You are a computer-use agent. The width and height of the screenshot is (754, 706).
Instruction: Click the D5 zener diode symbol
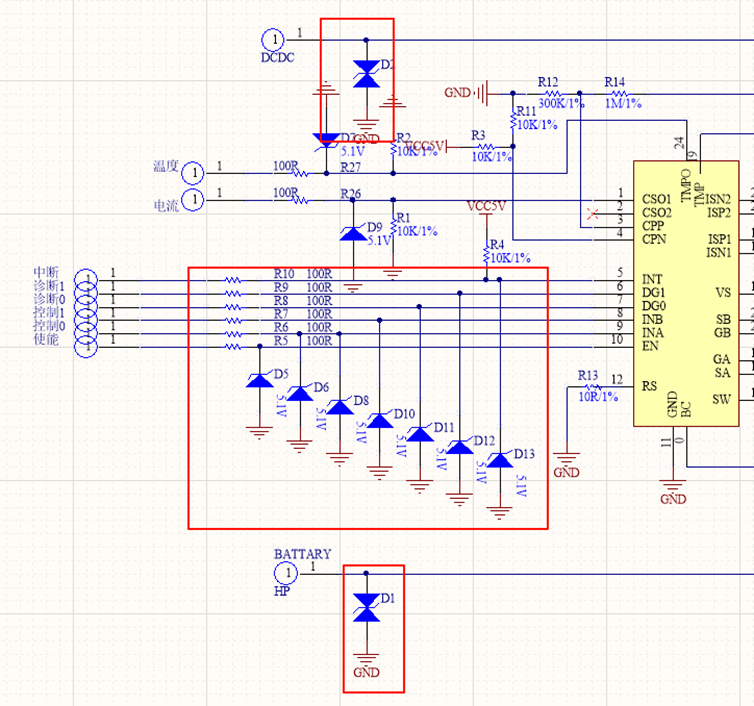(x=259, y=380)
